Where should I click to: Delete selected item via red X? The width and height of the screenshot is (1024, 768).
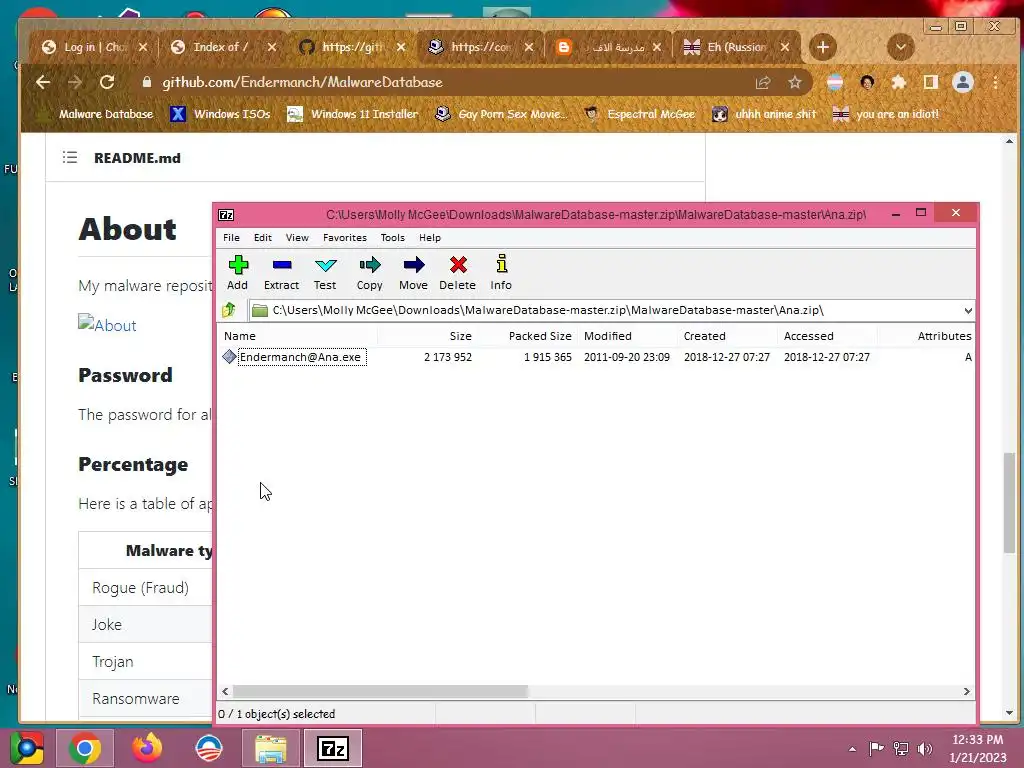tap(457, 272)
